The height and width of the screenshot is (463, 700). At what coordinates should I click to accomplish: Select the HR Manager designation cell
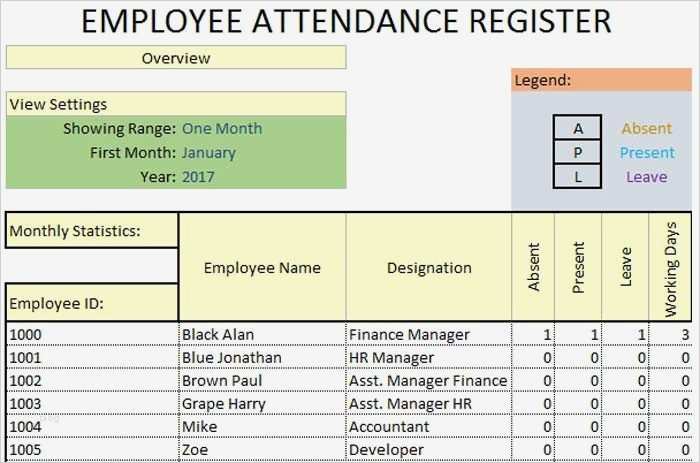click(x=429, y=357)
